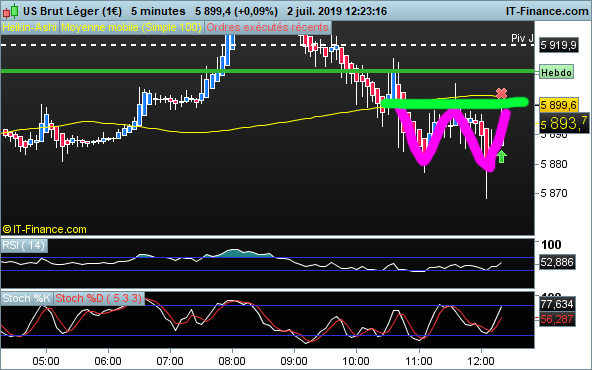Click the Piv J pivot label
Screen dimensions: 592x370
tap(522, 38)
